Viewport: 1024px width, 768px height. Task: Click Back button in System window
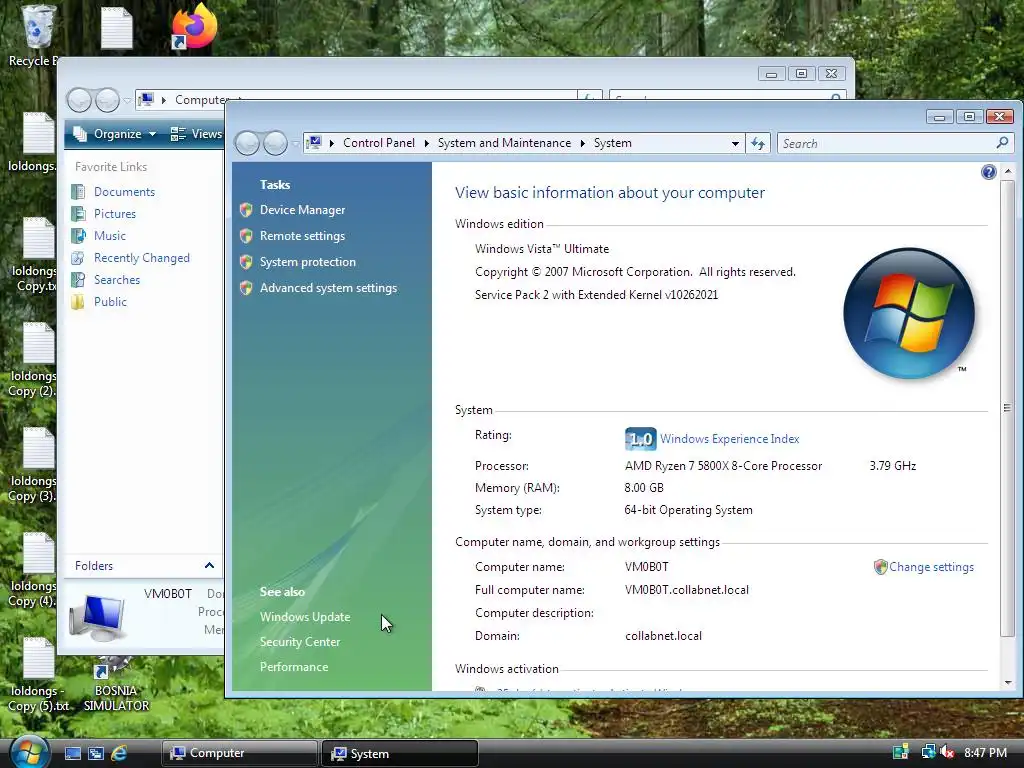[248, 143]
